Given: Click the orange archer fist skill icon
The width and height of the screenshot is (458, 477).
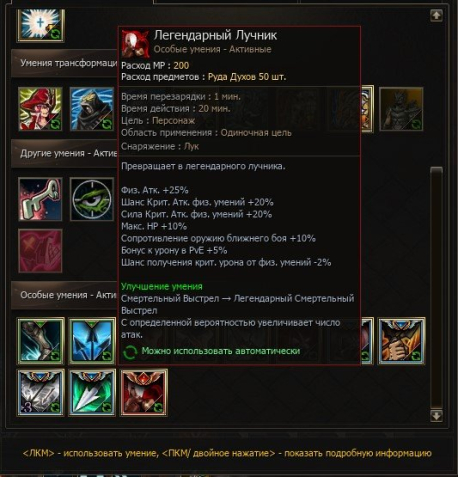Looking at the screenshot, I should (x=401, y=341).
